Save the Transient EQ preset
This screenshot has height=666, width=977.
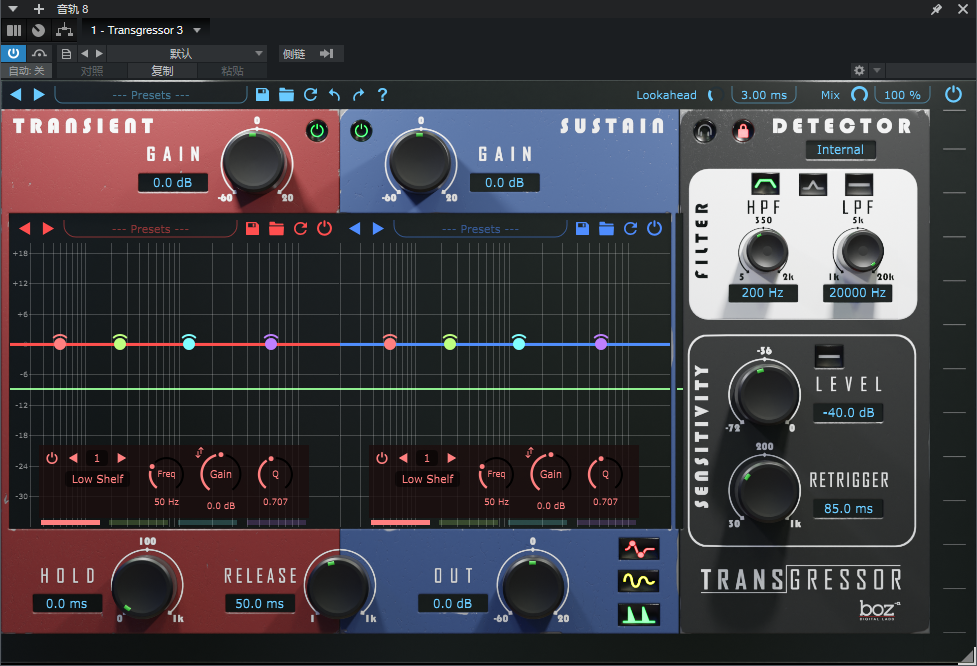click(x=252, y=229)
